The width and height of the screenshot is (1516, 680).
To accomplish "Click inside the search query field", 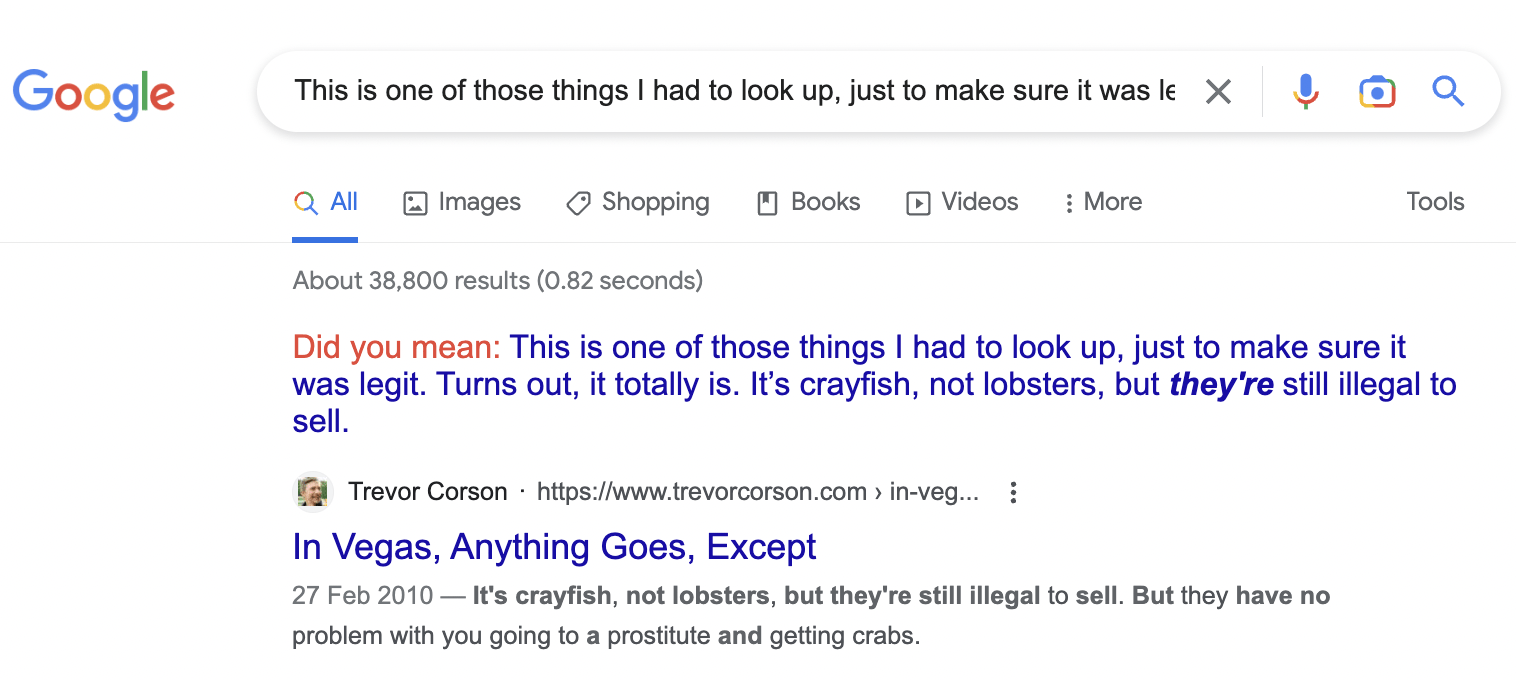I will pyautogui.click(x=700, y=91).
